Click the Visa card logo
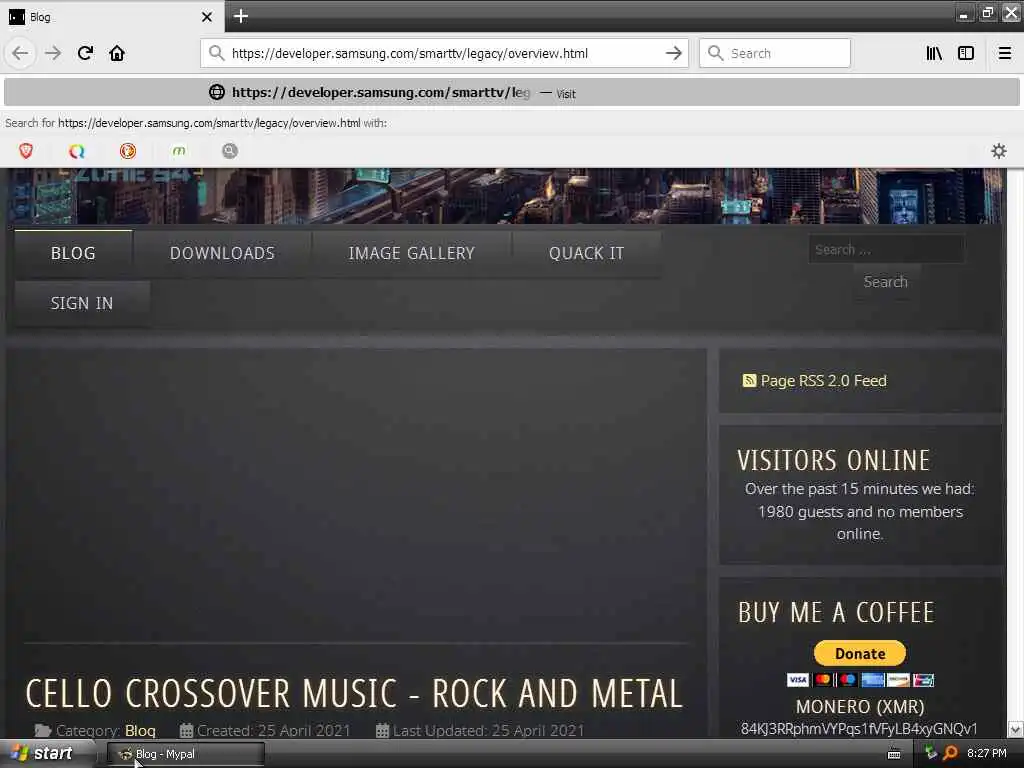 [797, 680]
